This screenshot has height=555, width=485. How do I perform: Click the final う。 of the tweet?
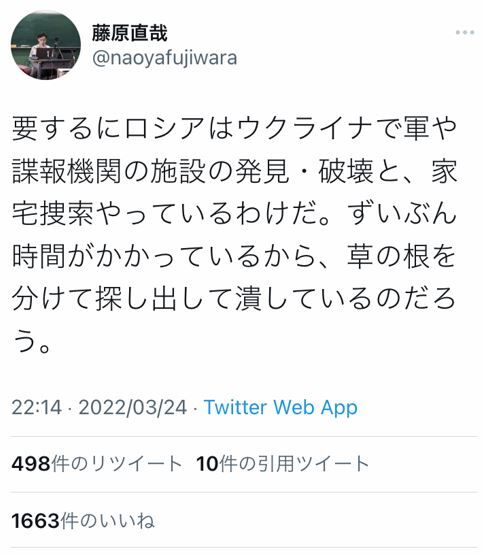33,341
